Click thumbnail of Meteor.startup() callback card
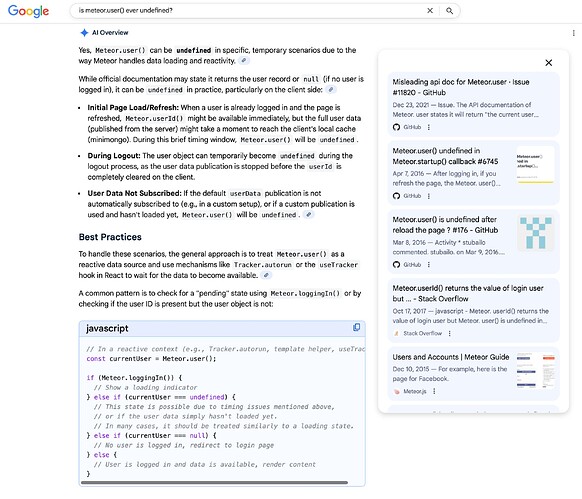This screenshot has width=582, height=499. coord(535,165)
